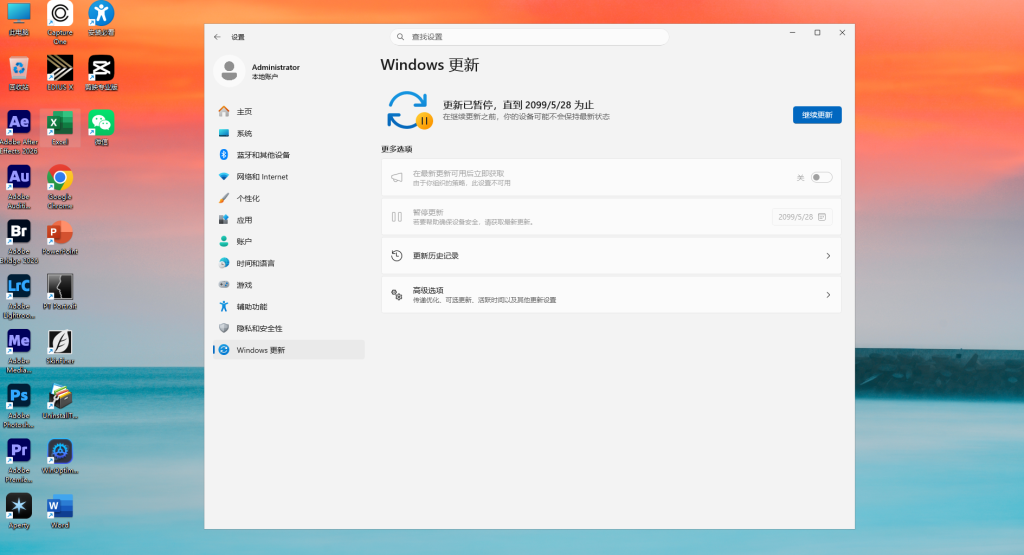1024x555 pixels.
Task: Open 系统 (System) settings
Action: [x=289, y=133]
